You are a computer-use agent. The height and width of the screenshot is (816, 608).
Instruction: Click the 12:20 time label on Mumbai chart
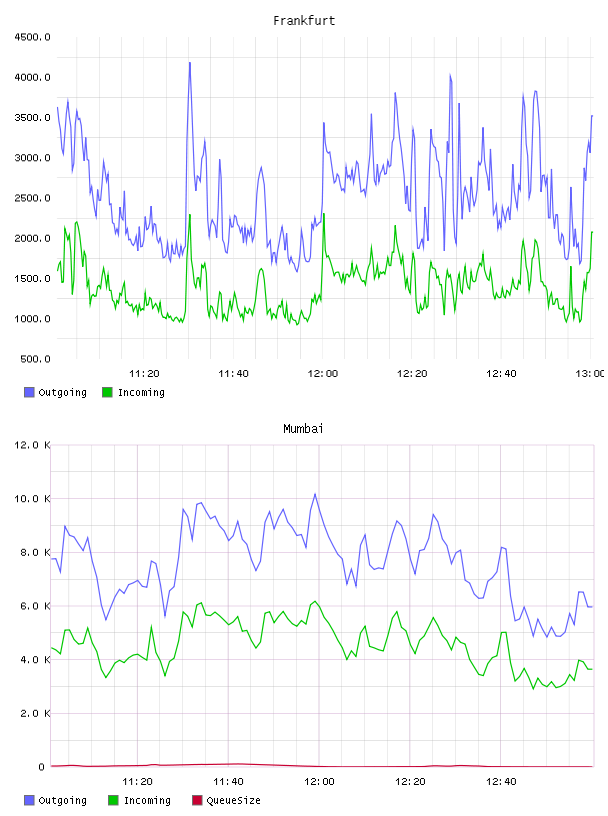[410, 782]
